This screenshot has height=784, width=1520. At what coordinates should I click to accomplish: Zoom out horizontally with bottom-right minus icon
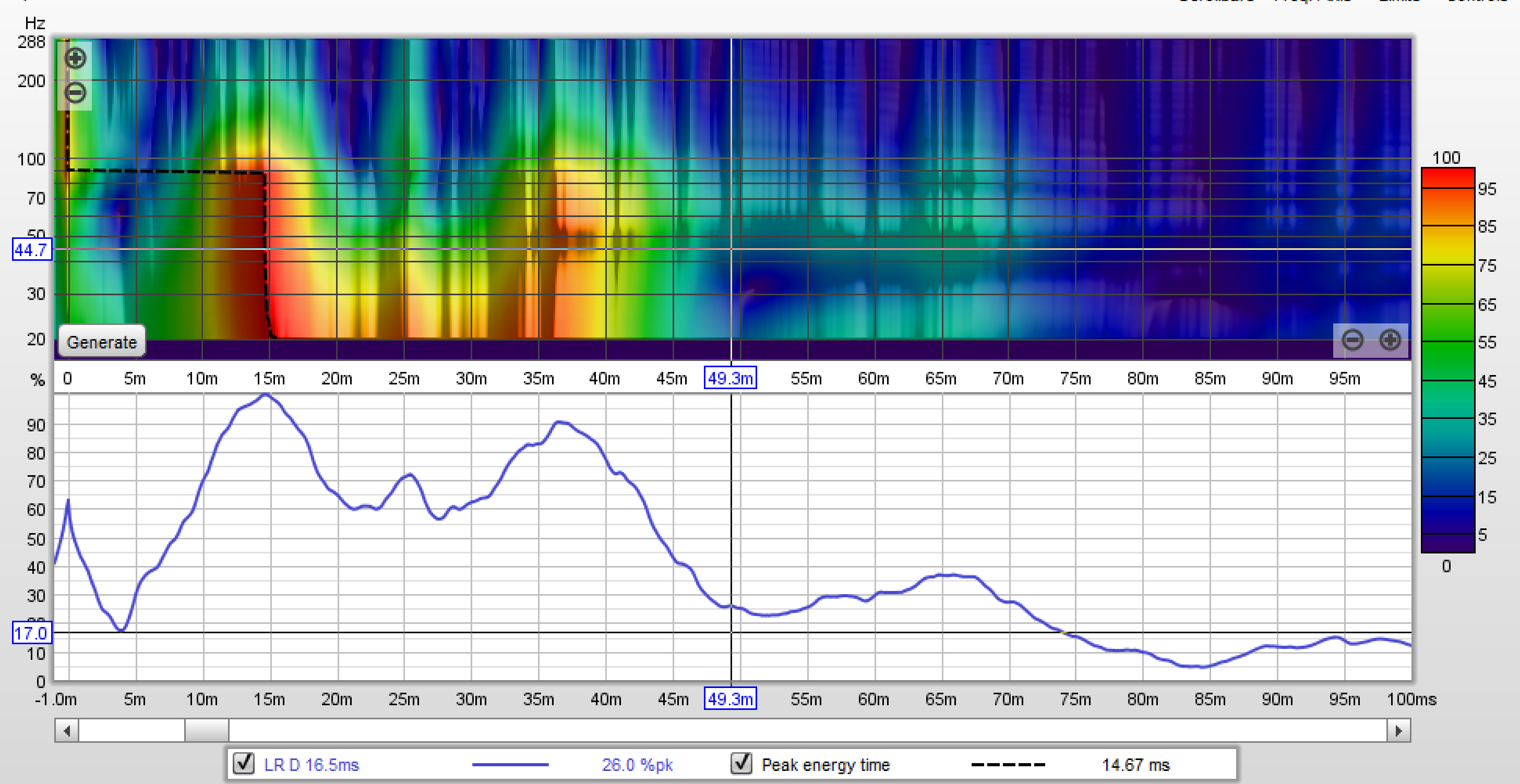[x=1353, y=340]
